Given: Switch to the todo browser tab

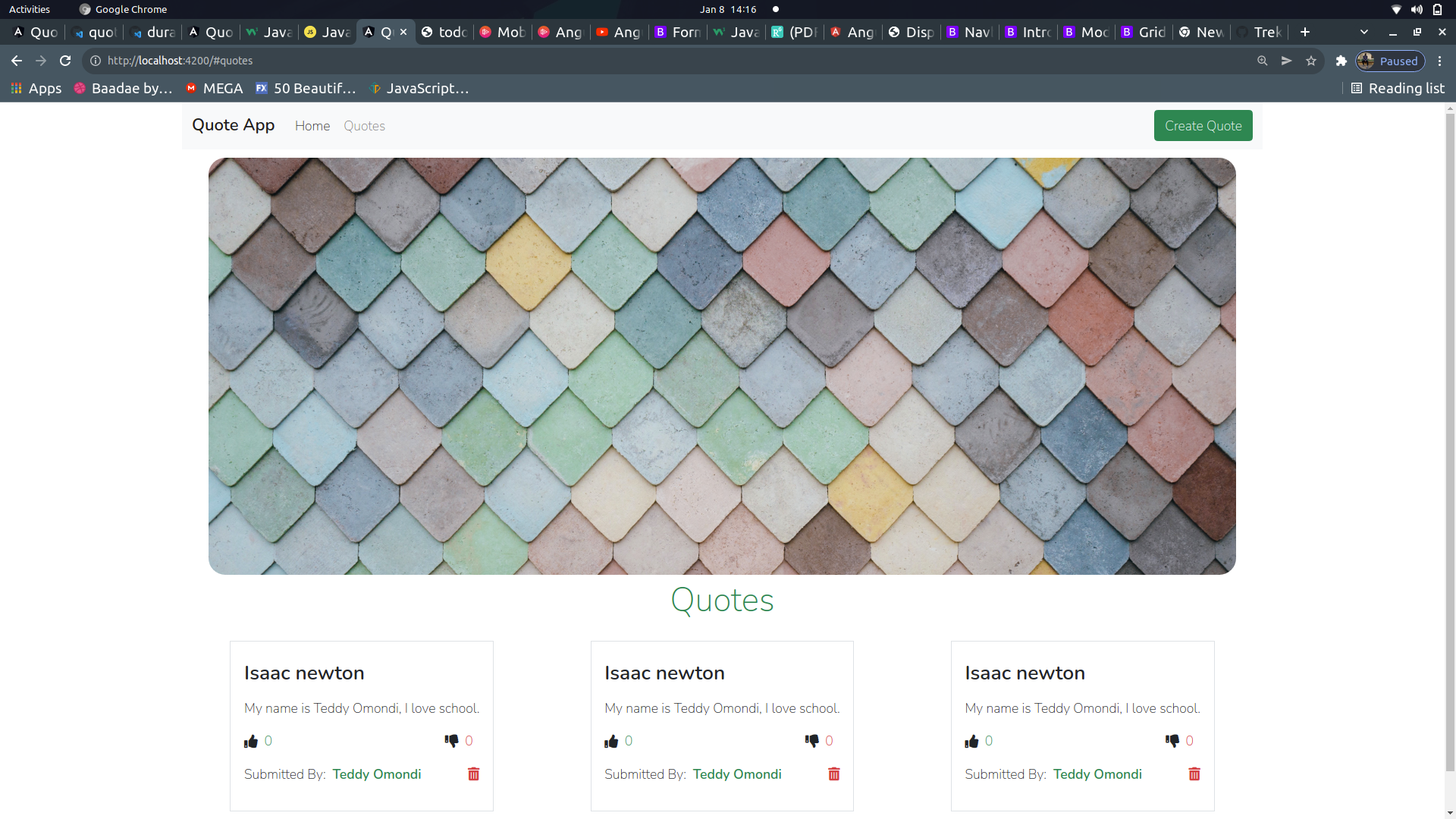Looking at the screenshot, I should 444,32.
